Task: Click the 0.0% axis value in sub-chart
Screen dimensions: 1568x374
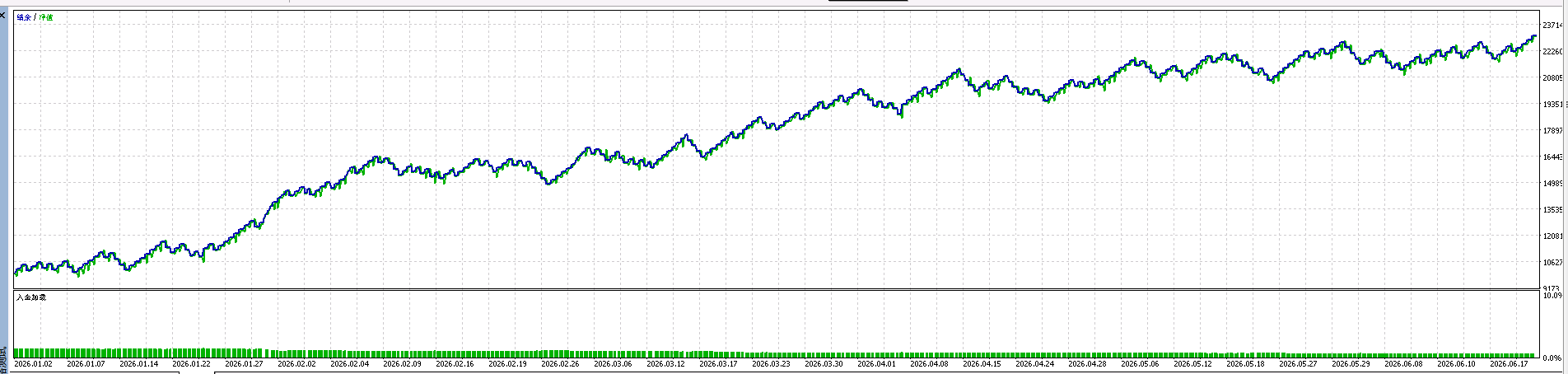Action: tap(1552, 358)
